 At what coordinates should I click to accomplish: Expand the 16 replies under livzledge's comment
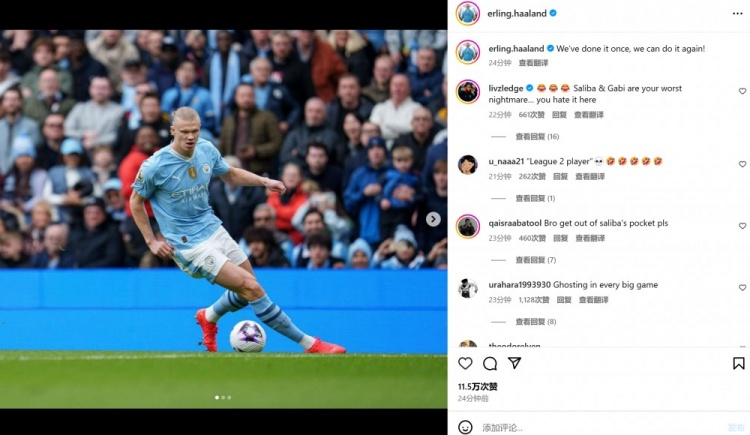(537, 136)
